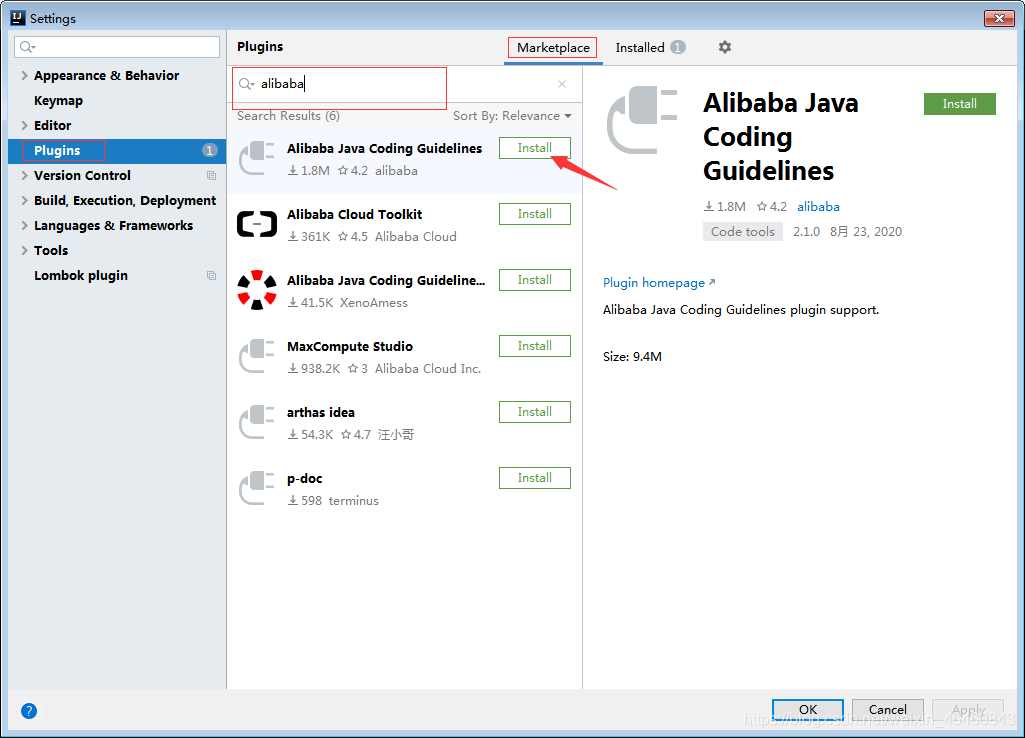Screen dimensions: 1025x738
Task: Install Alibaba Java Coding Guidelines from the details pane
Action: point(958,103)
